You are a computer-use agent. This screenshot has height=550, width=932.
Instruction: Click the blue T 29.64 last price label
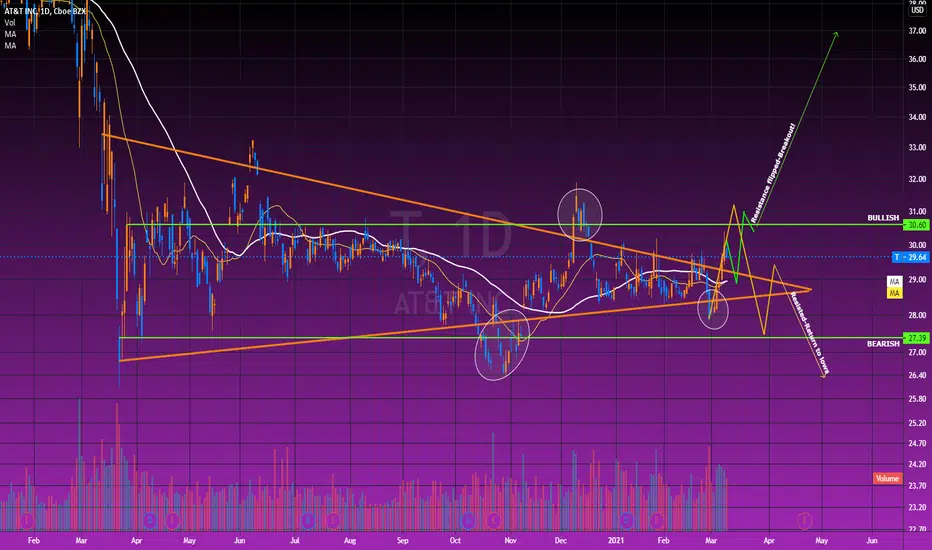point(911,257)
